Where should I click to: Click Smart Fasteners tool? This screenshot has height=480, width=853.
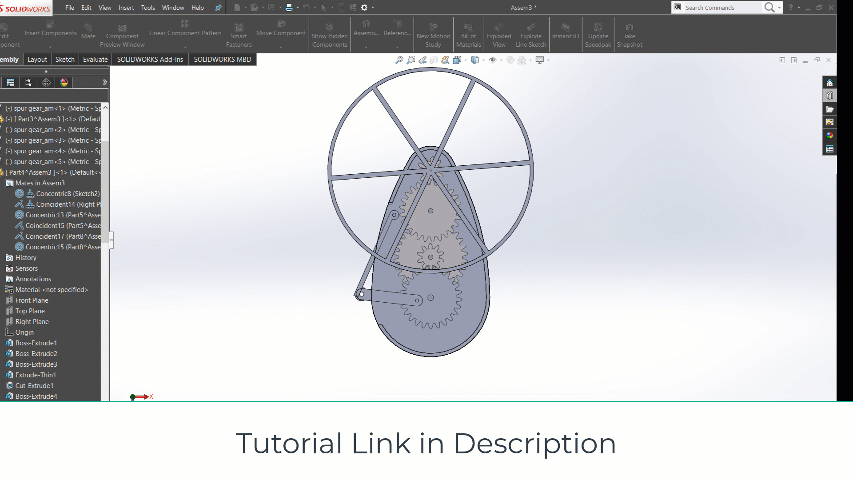point(239,35)
